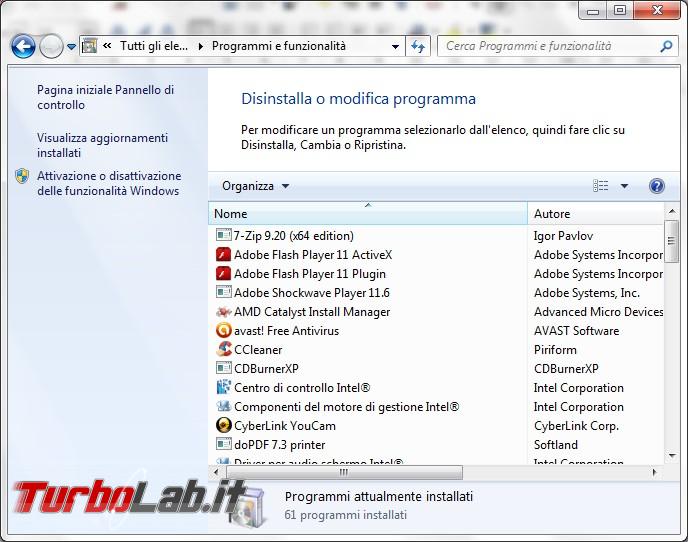Select "avast! Free Antivirus" entry
Screen dimensions: 688x542
[x=287, y=330]
